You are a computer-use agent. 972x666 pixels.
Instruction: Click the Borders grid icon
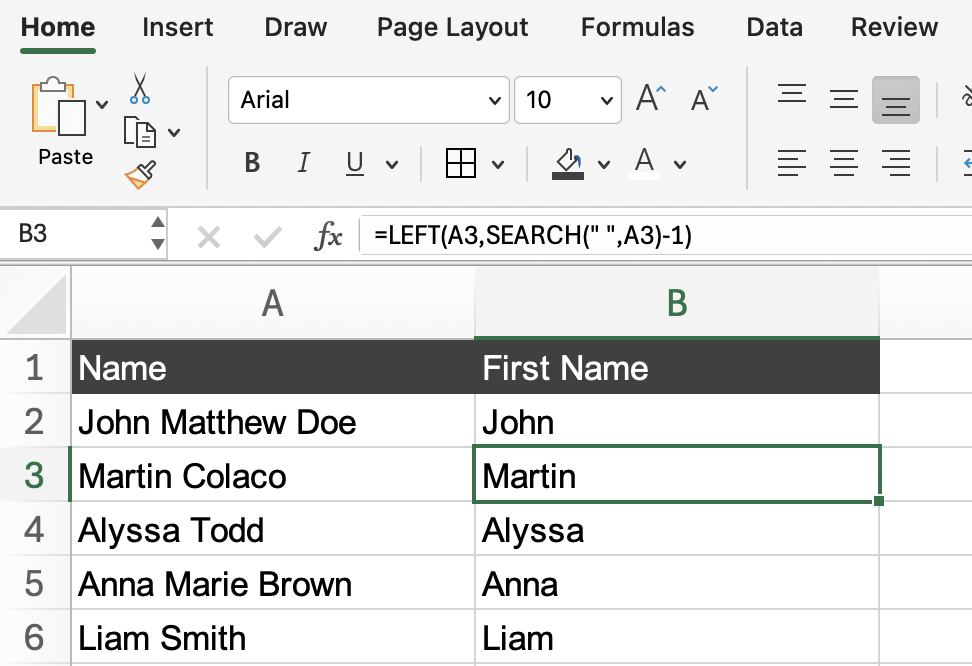pyautogui.click(x=460, y=163)
